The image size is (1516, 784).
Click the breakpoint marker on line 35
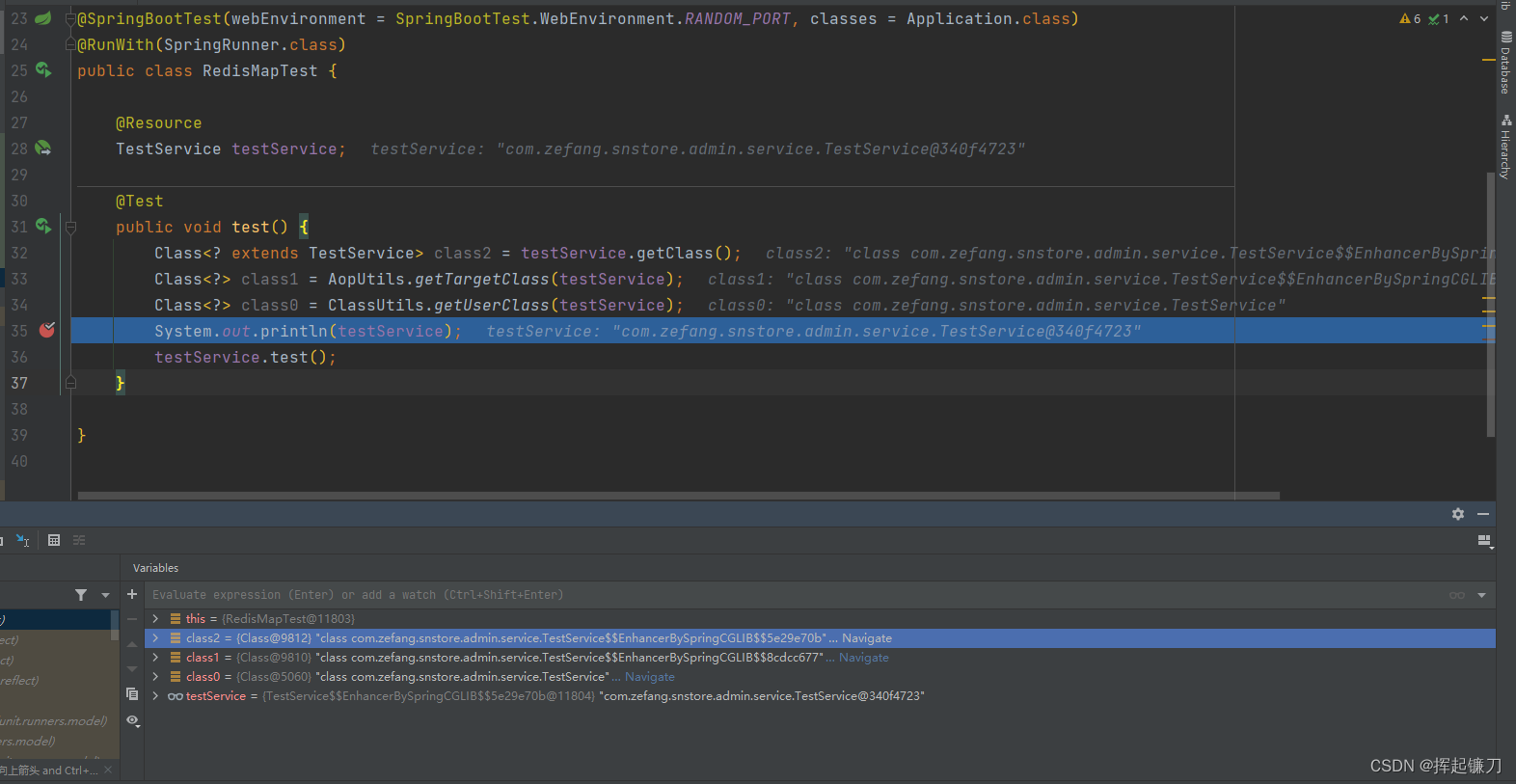46,330
